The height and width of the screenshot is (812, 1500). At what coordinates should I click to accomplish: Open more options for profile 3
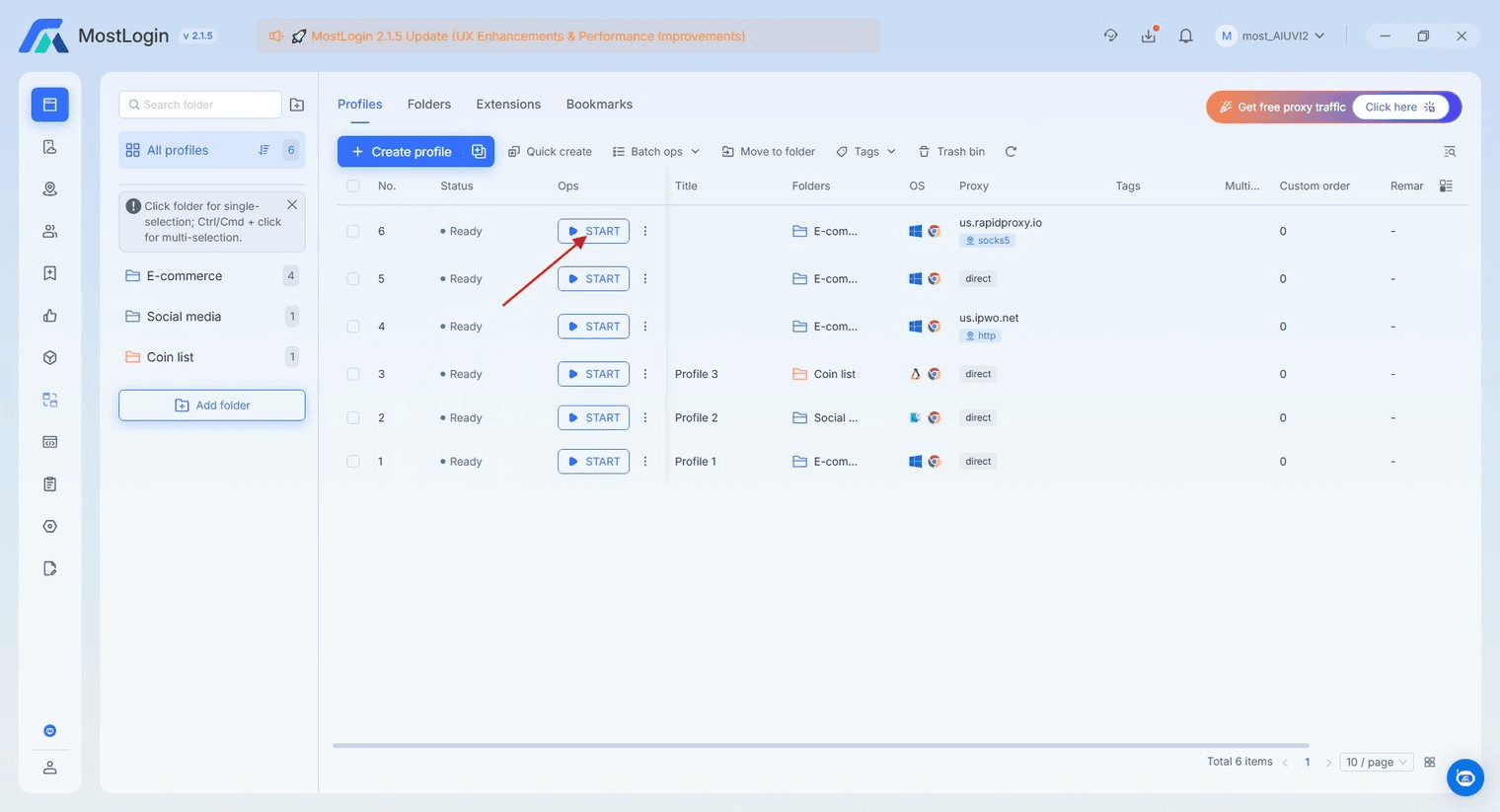click(645, 374)
